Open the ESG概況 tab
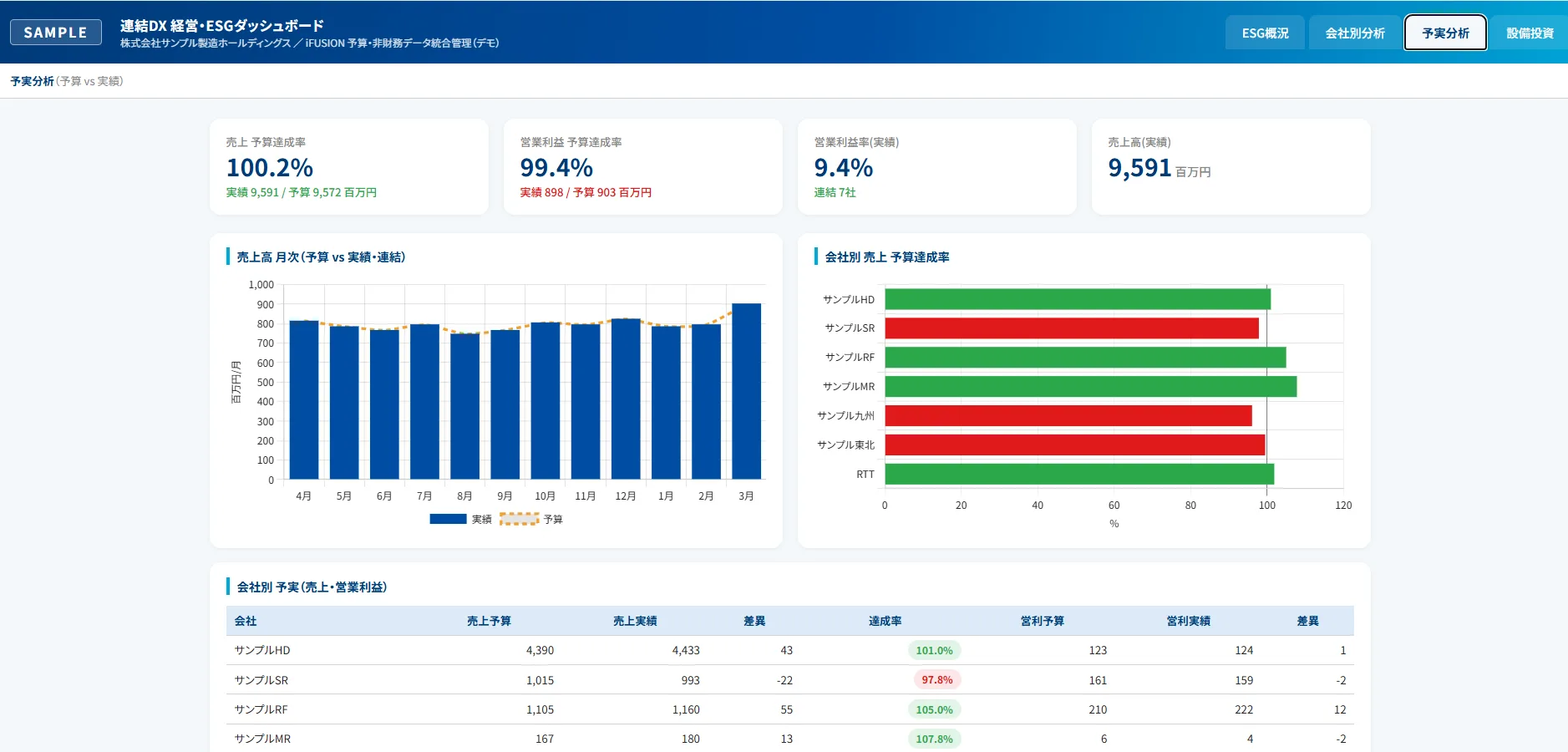1568x752 pixels. pos(1265,33)
